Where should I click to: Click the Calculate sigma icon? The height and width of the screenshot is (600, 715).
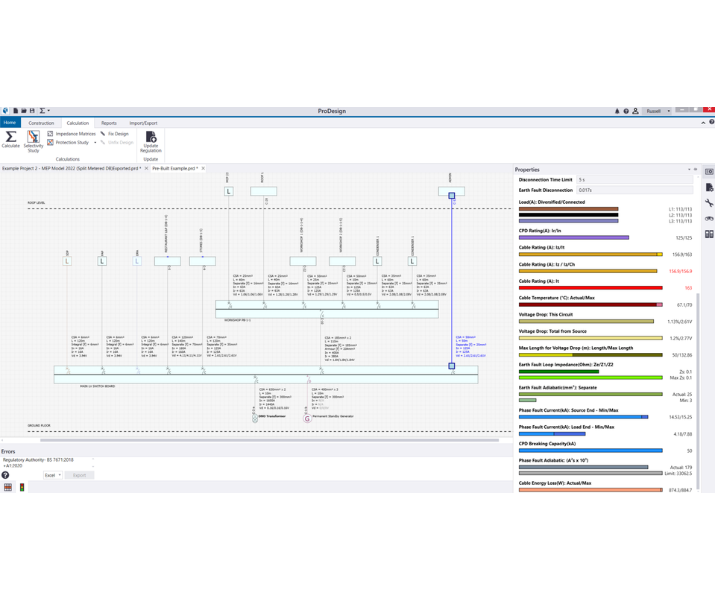tap(10, 138)
